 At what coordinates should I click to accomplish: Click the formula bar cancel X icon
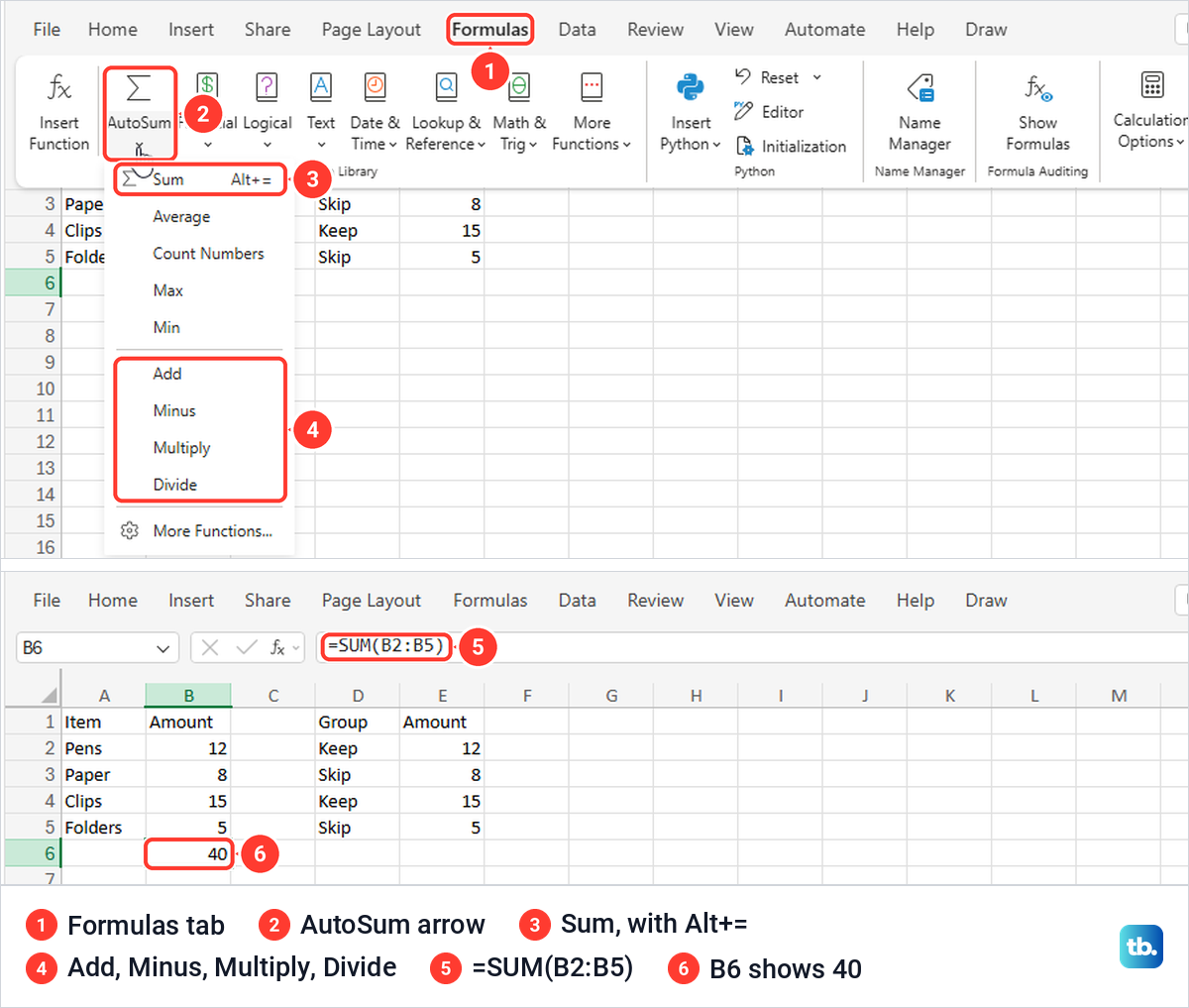[210, 647]
